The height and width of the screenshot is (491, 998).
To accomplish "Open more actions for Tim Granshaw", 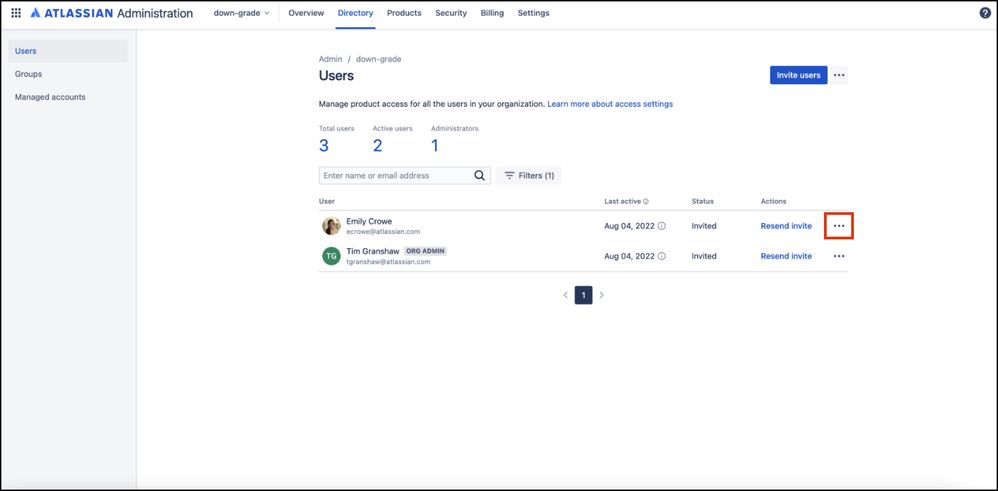I will [x=839, y=256].
